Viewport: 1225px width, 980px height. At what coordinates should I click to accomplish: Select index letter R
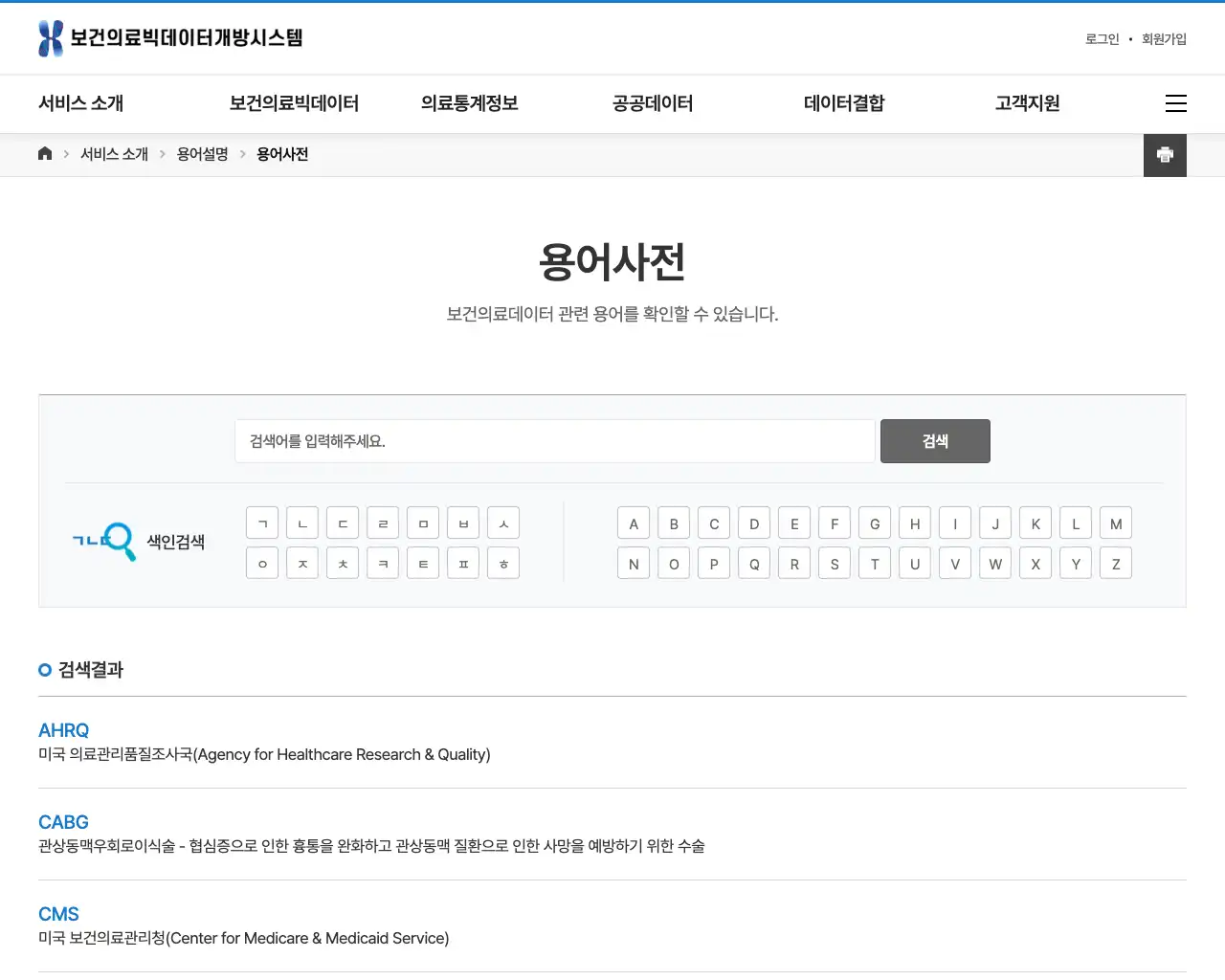[x=794, y=564]
